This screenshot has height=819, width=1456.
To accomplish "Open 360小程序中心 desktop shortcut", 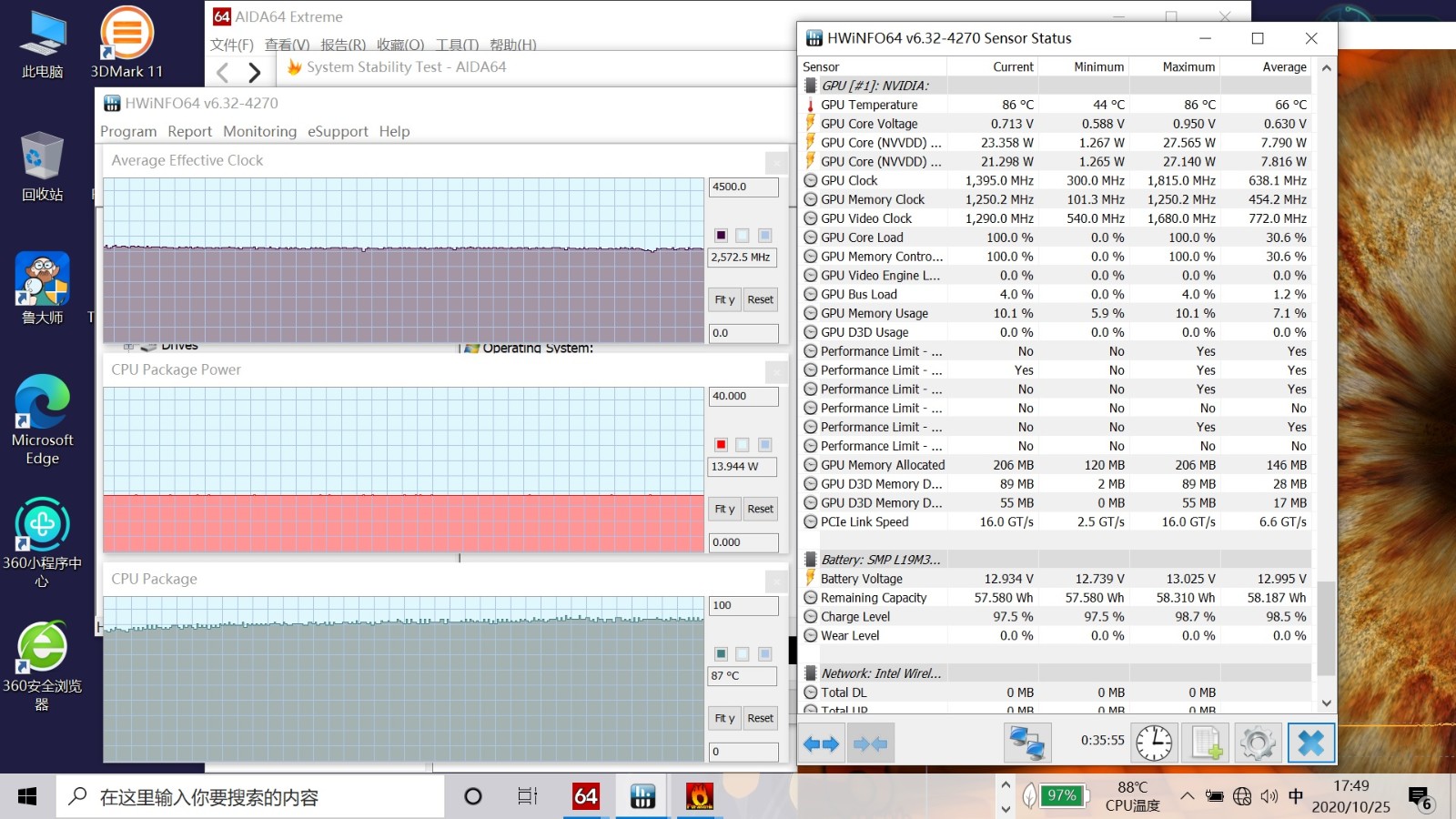I will tap(43, 542).
